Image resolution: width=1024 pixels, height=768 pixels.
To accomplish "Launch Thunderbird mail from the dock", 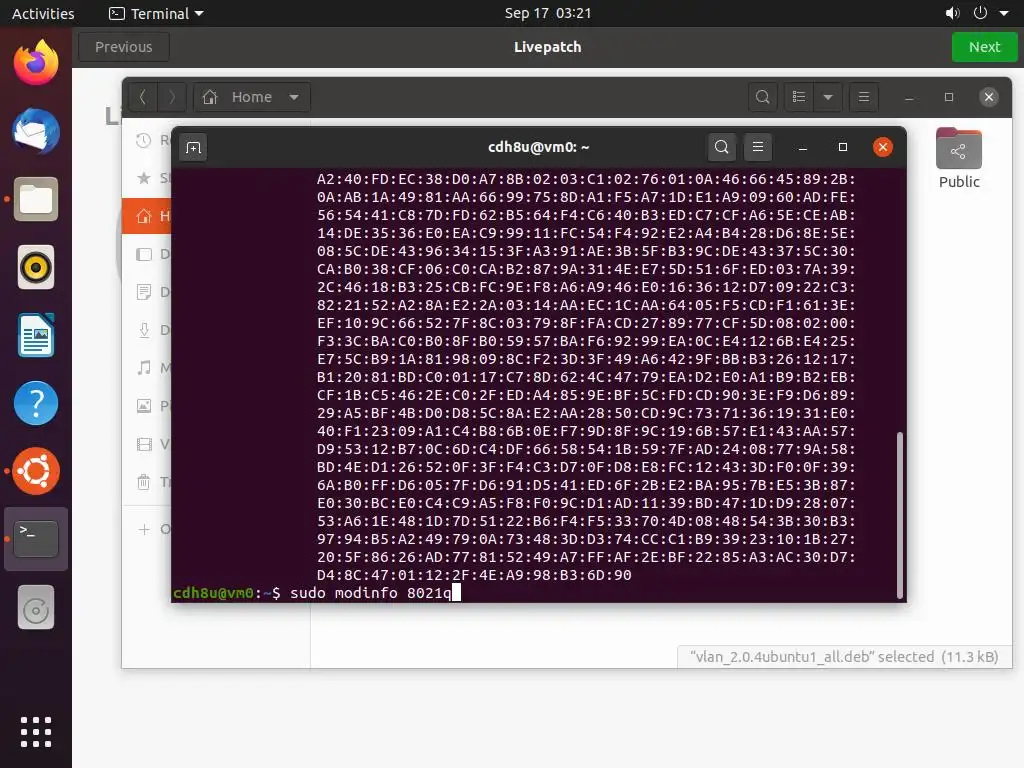I will 36,131.
